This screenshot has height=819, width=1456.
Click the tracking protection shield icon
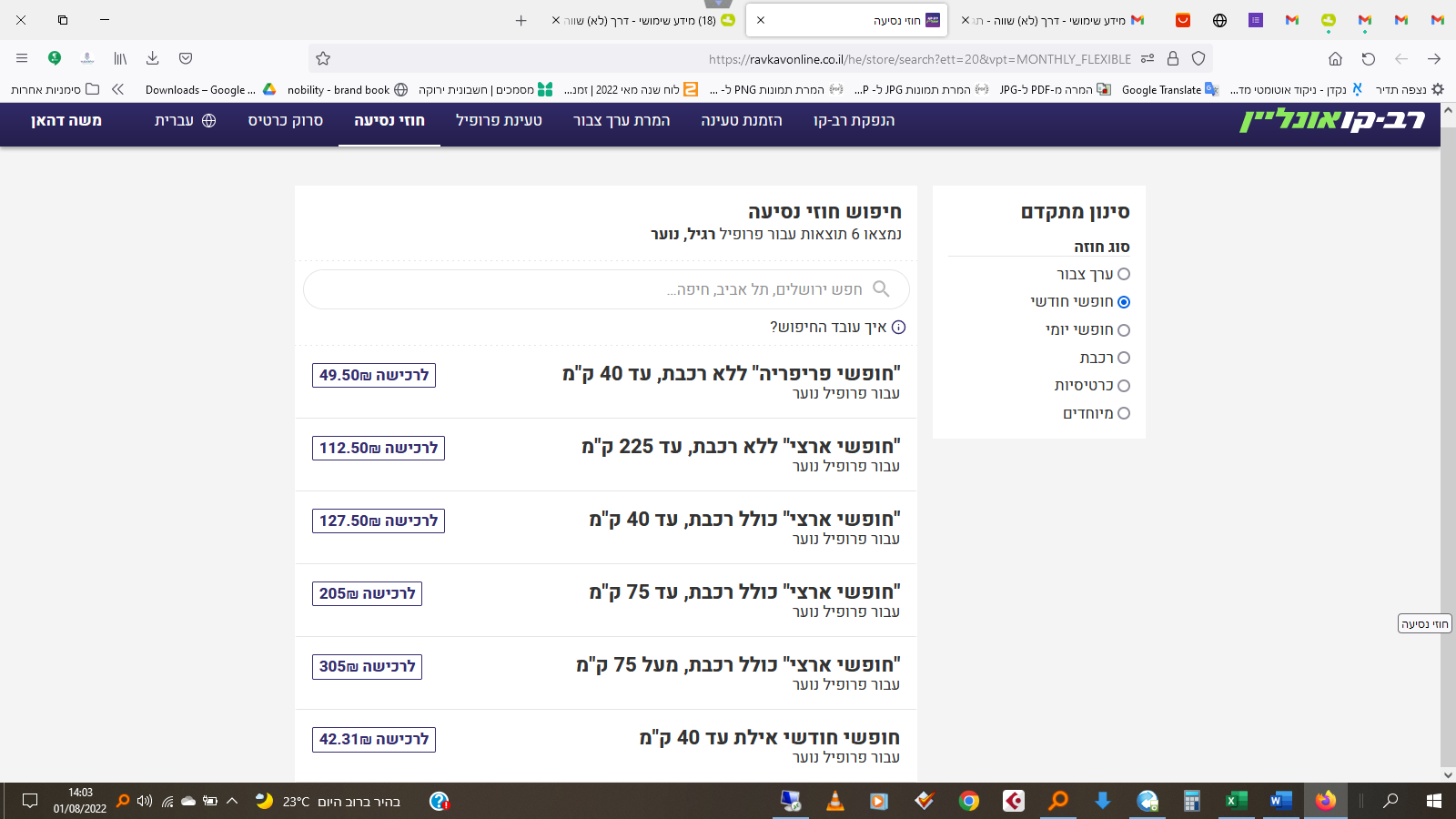[x=1198, y=58]
